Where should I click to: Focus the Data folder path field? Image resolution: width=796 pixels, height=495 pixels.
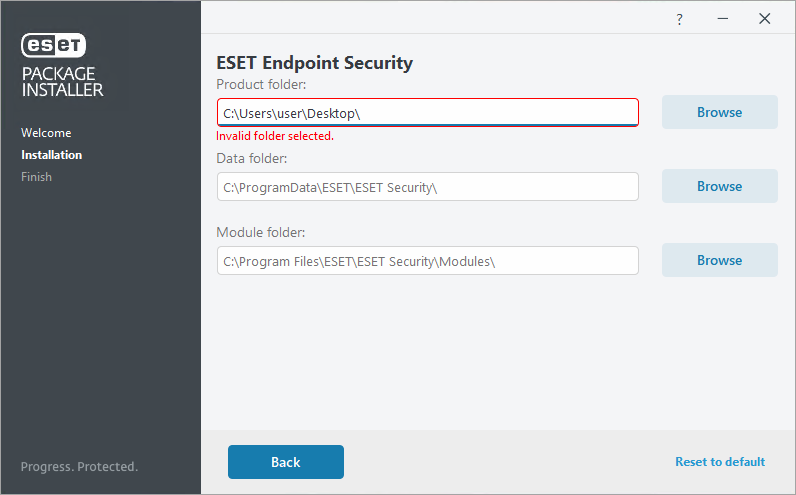pyautogui.click(x=428, y=187)
